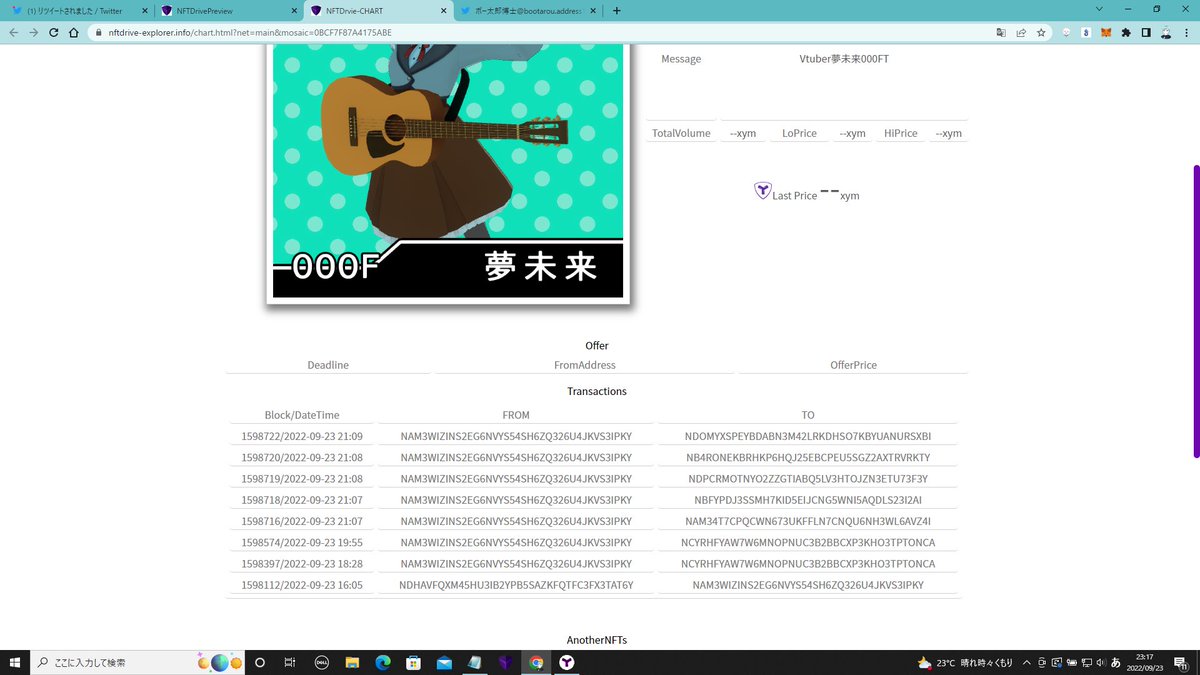Select row 1598574/2022-09-23 19:55
This screenshot has height=675, width=1200.
coord(594,542)
